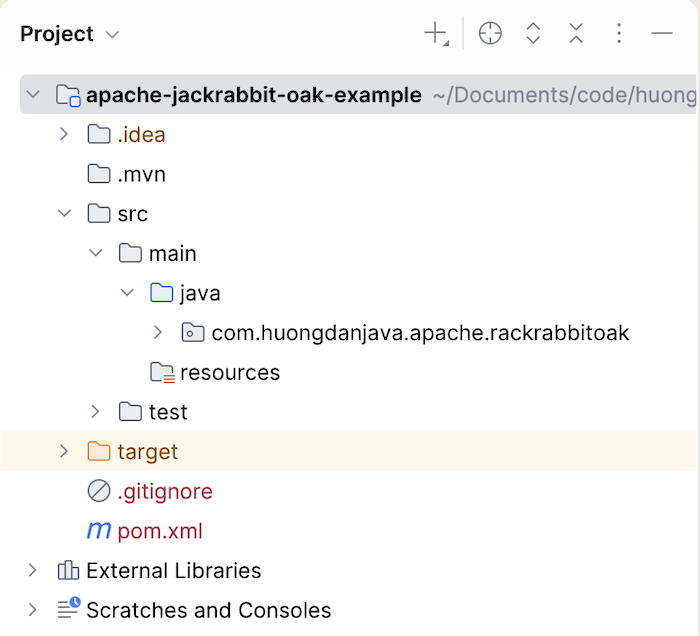Select the java source folder
Screen dimensions: 700x636
pos(199,294)
